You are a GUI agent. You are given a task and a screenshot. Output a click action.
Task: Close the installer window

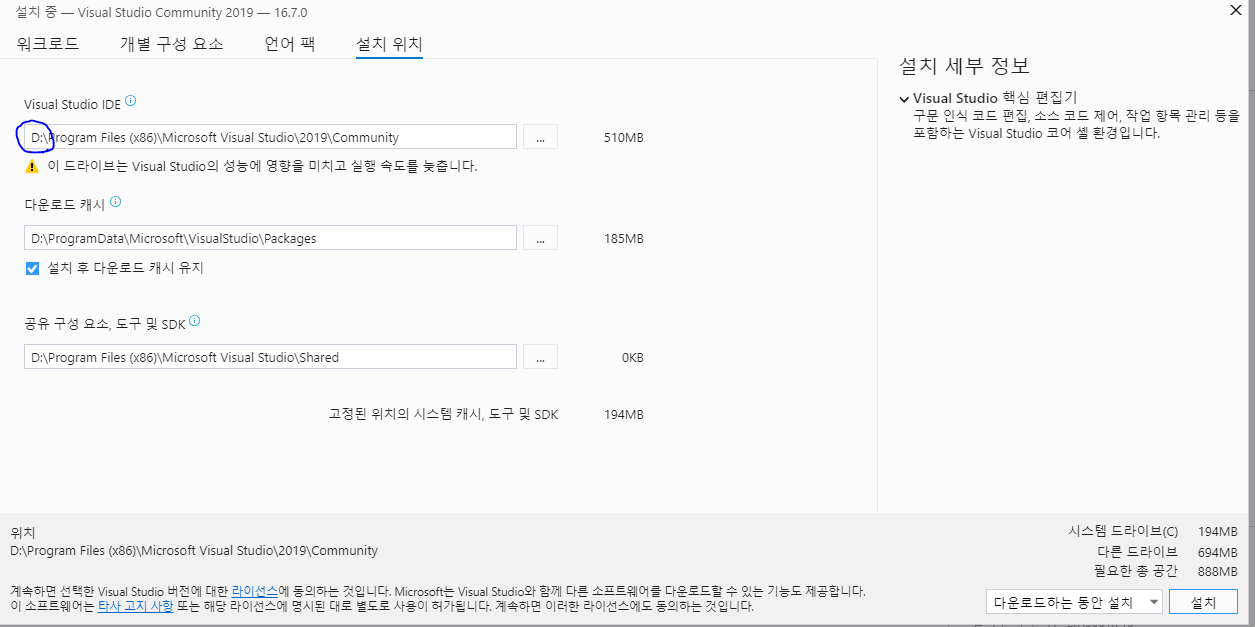1237,10
